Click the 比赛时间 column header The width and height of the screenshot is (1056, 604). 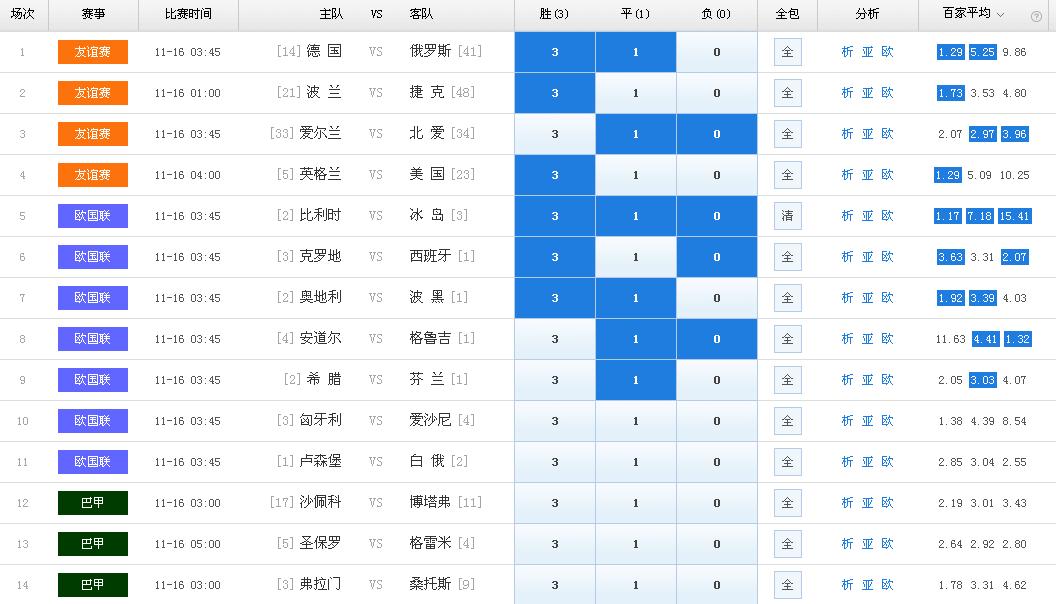[x=188, y=14]
